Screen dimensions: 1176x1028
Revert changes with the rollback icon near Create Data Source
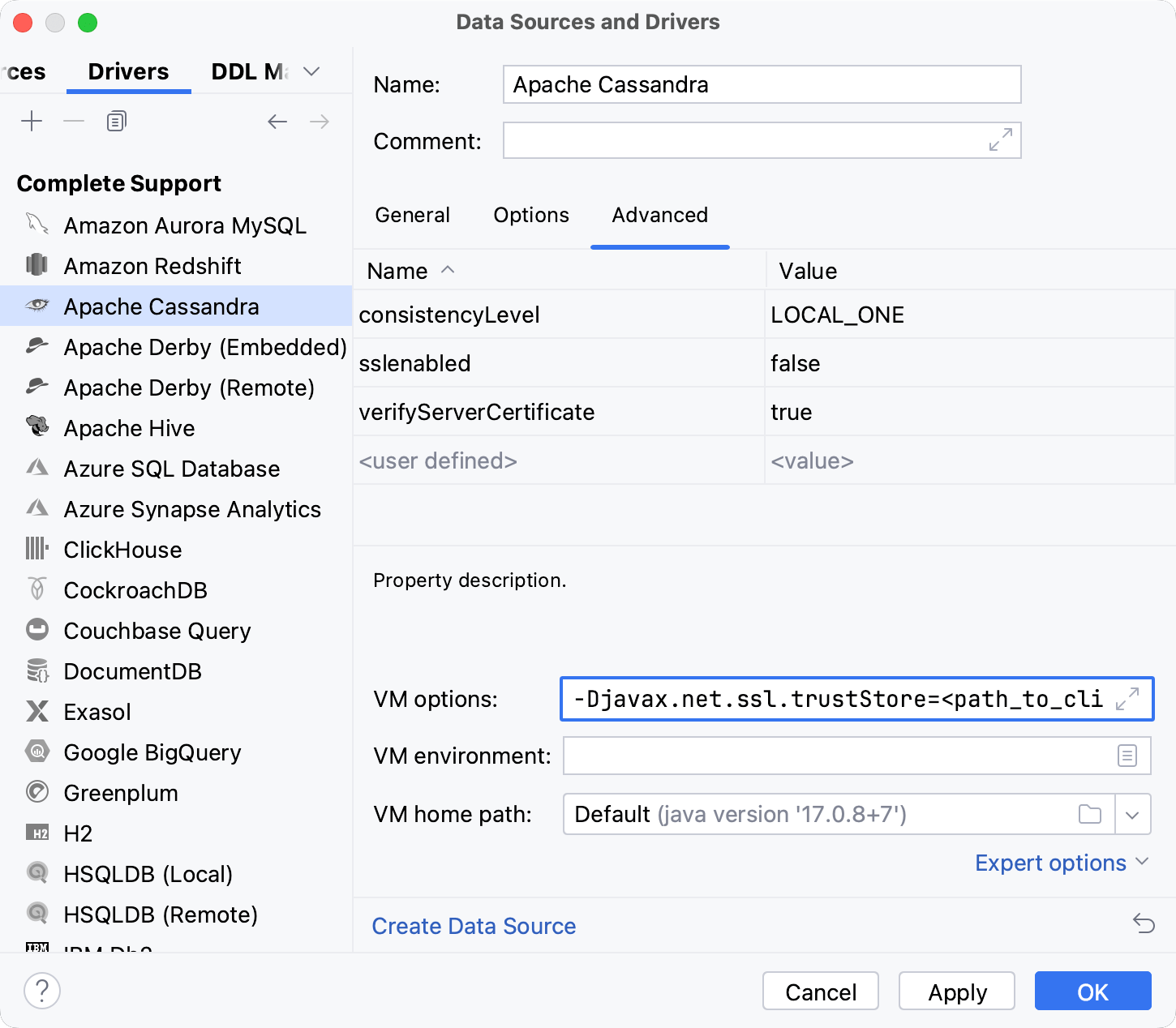click(x=1144, y=923)
